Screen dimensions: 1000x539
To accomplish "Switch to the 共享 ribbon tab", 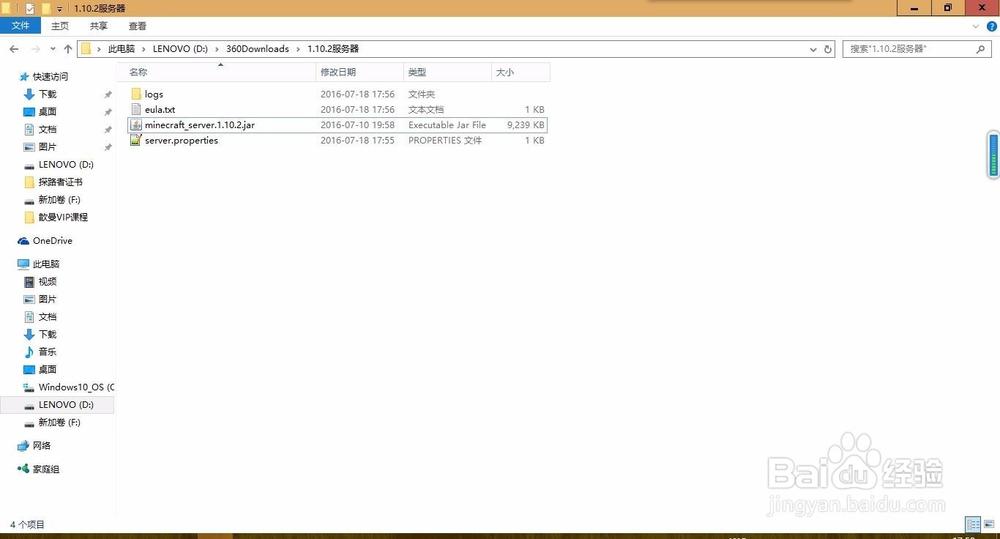I will pos(98,26).
